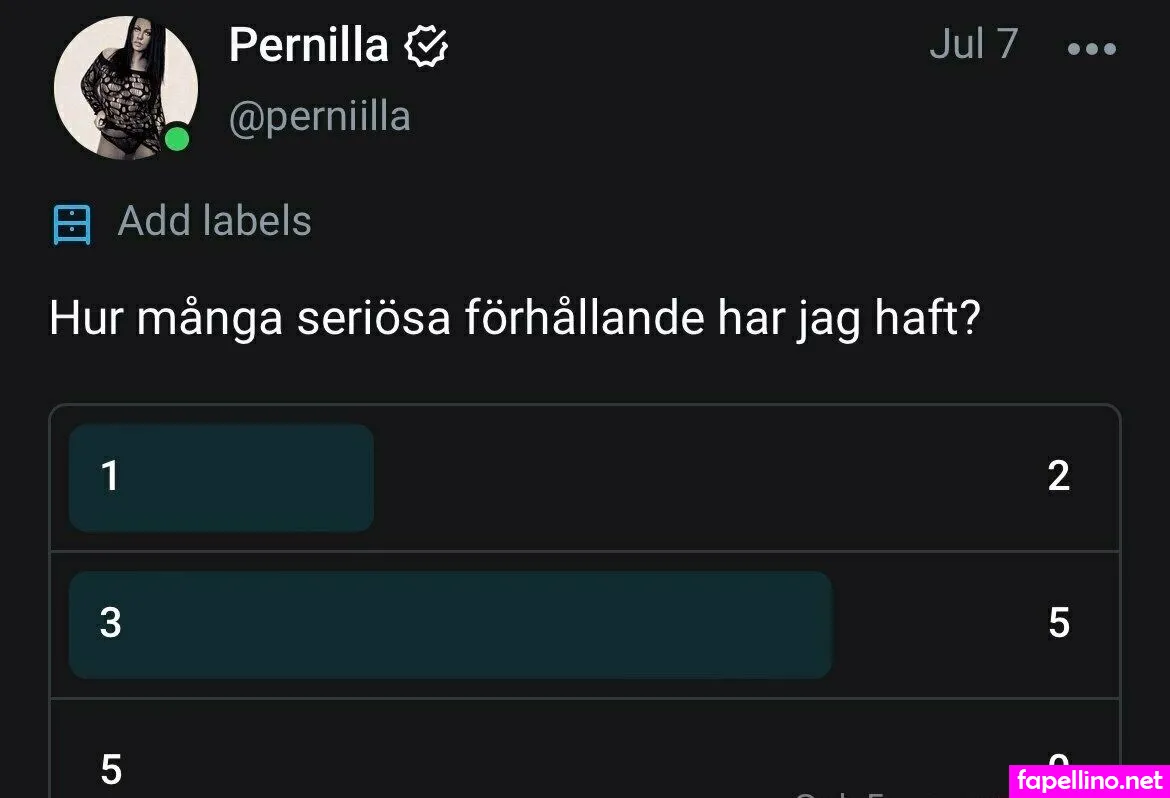
Task: Vote for poll option 5
Action: point(585,749)
